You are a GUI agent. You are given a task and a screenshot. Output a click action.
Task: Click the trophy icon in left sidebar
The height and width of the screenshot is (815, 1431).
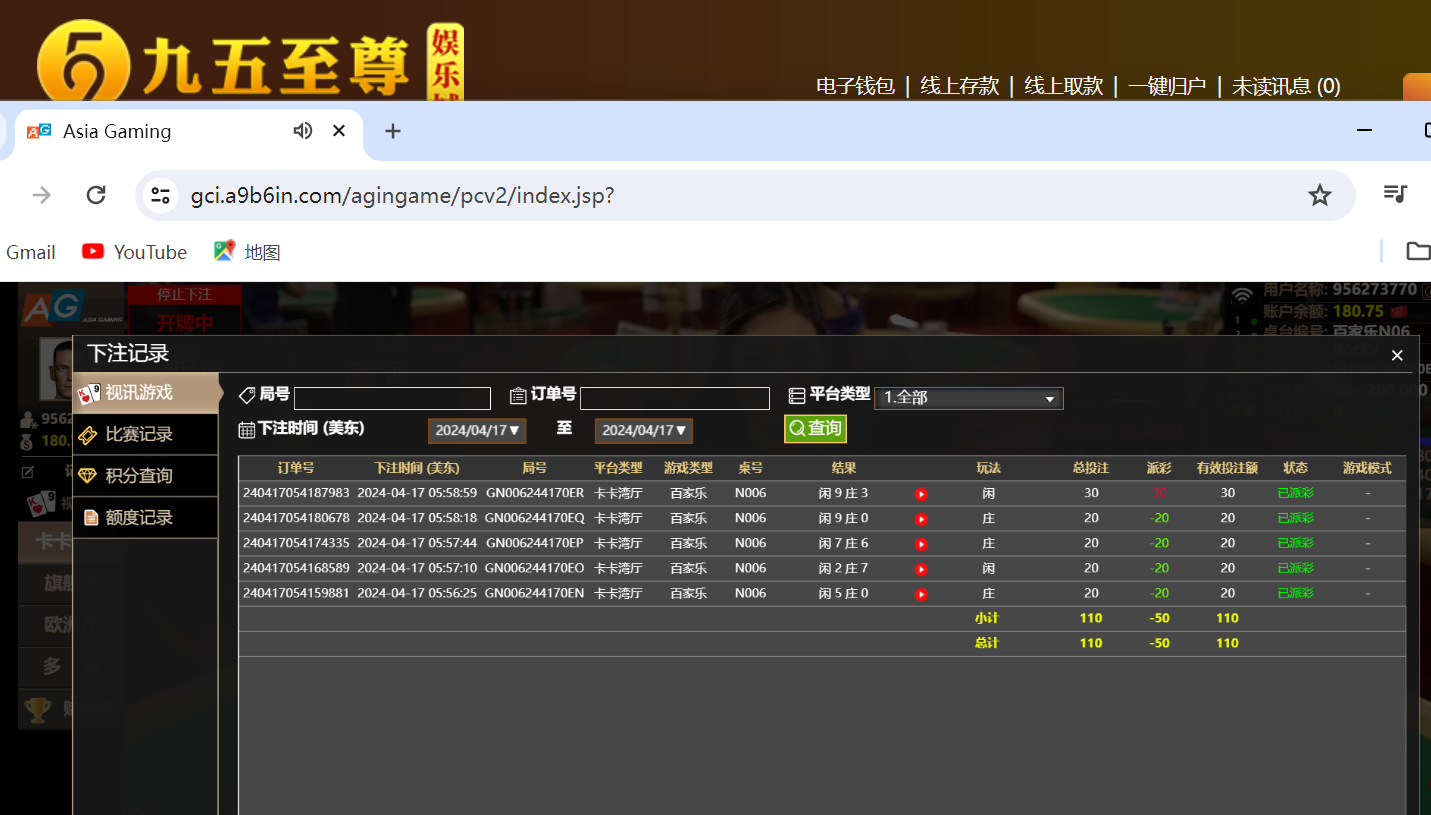[x=38, y=710]
